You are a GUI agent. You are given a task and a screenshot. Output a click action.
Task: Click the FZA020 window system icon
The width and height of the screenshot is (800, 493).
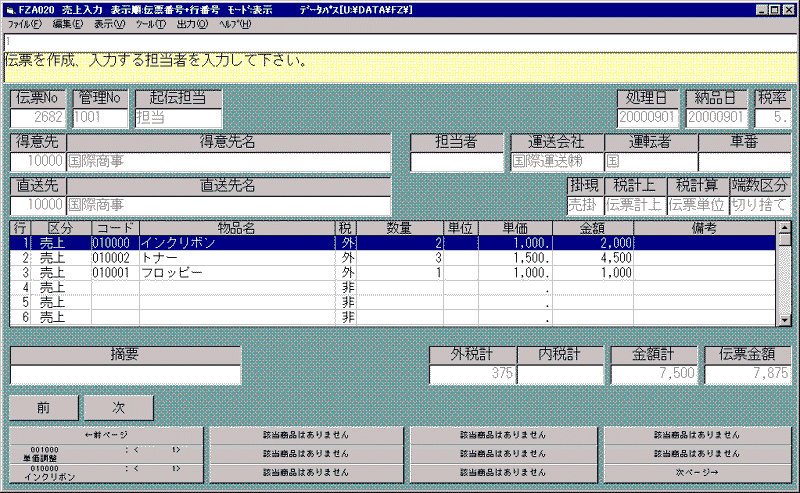click(x=9, y=8)
